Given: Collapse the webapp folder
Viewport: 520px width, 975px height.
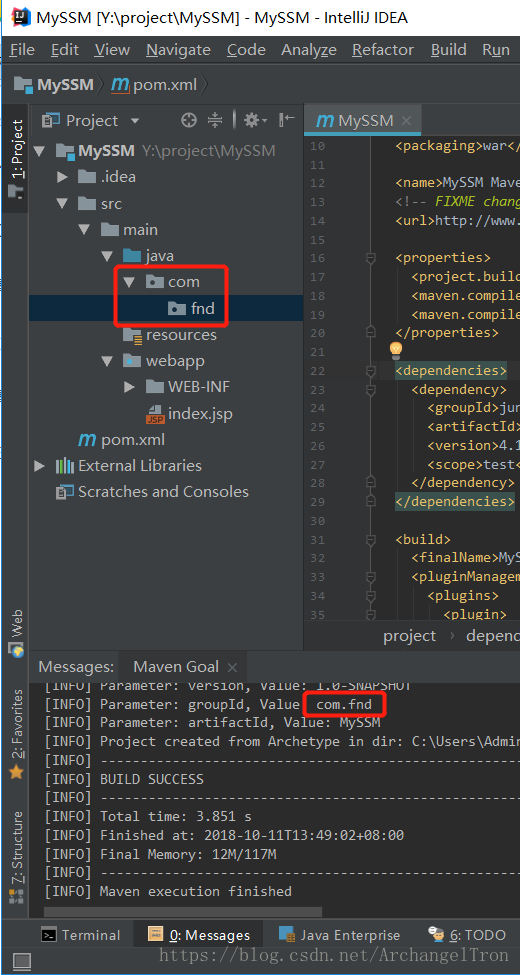Looking at the screenshot, I should point(107,361).
